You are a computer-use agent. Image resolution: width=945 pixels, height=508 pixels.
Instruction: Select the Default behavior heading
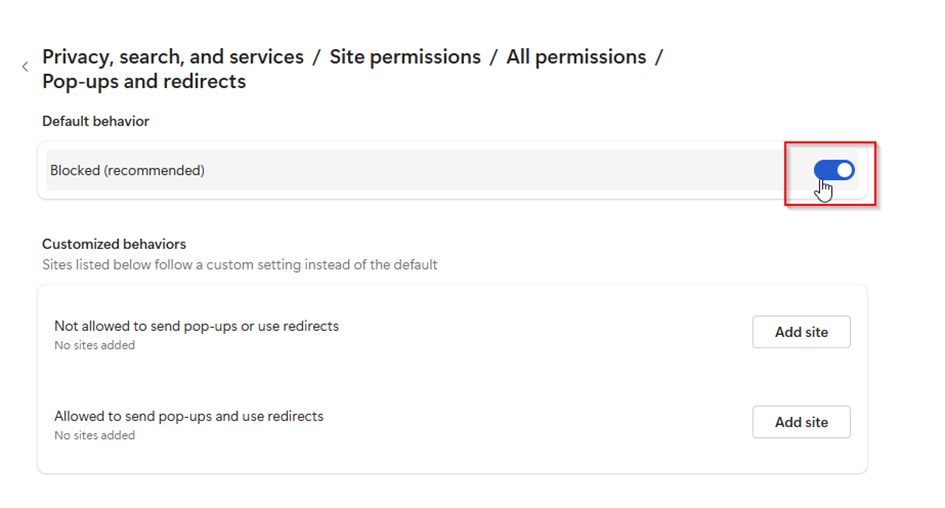[x=95, y=121]
